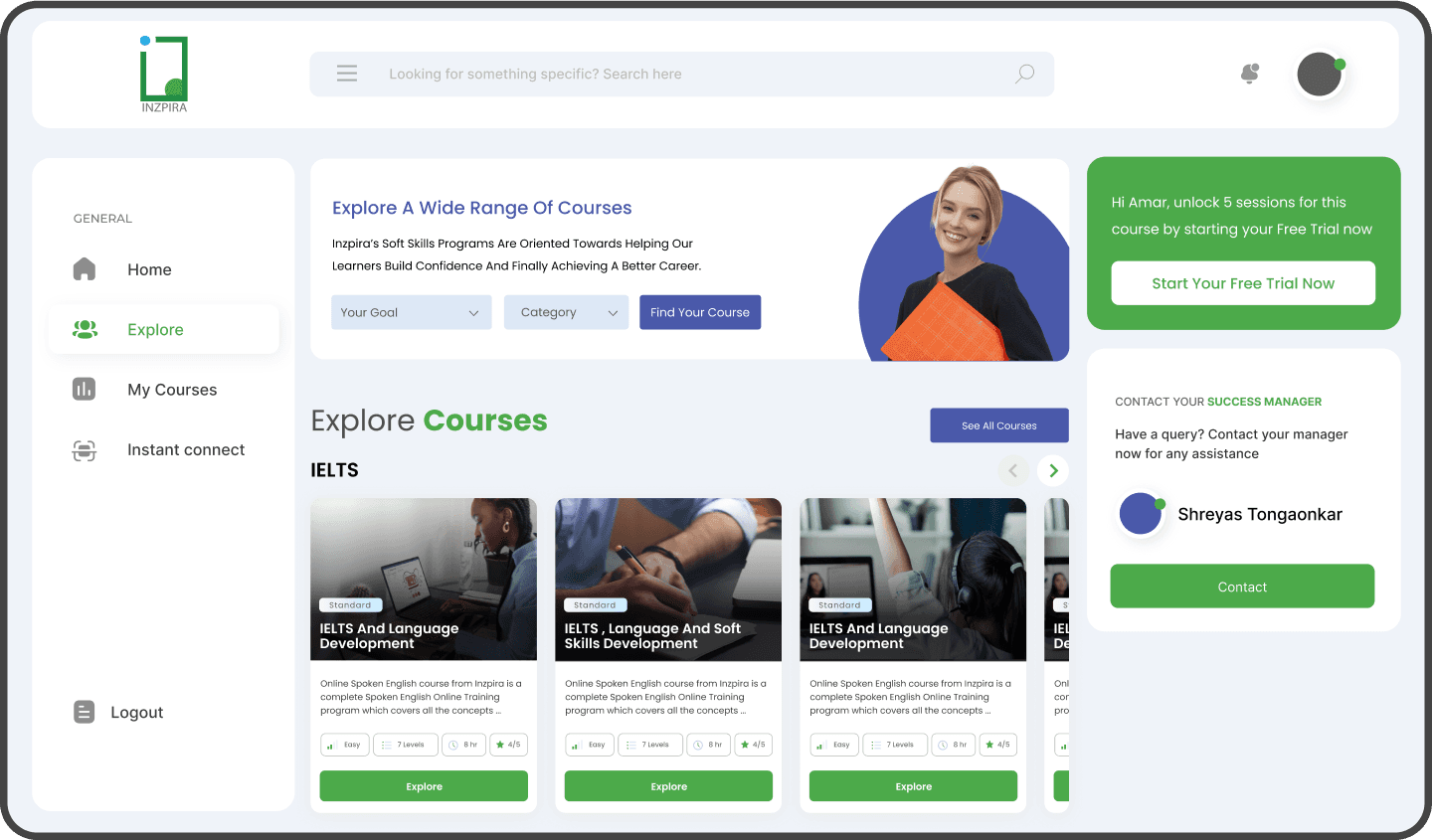Click the 4/5 rating badge on the third course card
The width and height of the screenshot is (1432, 840).
click(x=998, y=745)
